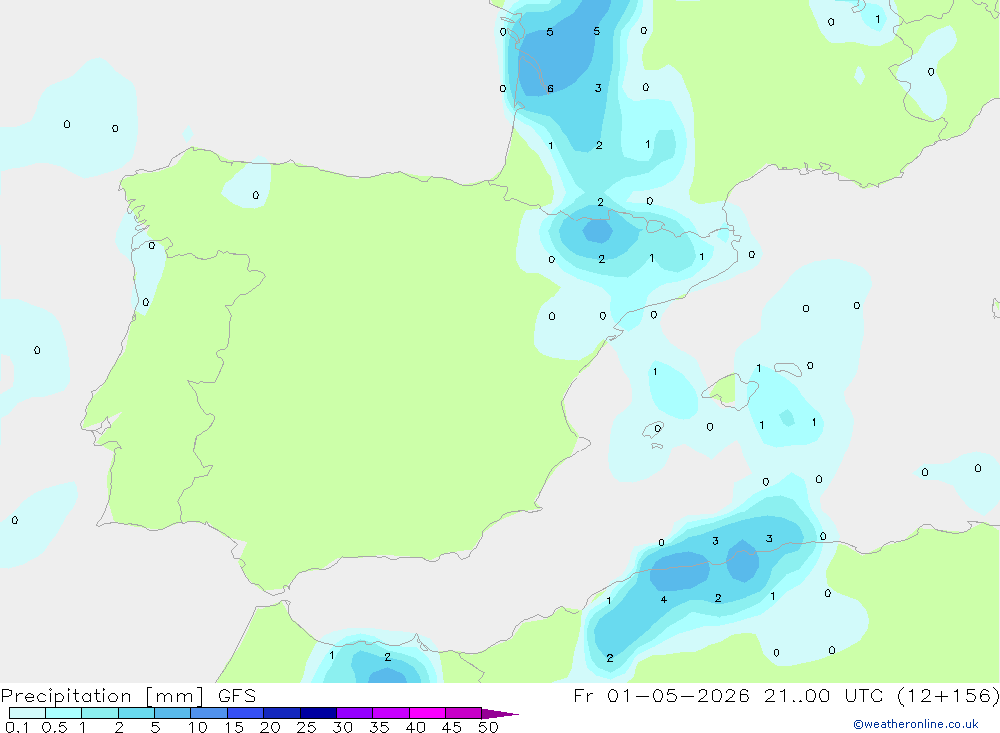Pick the 2–5 mm legend color swatch

(136, 713)
